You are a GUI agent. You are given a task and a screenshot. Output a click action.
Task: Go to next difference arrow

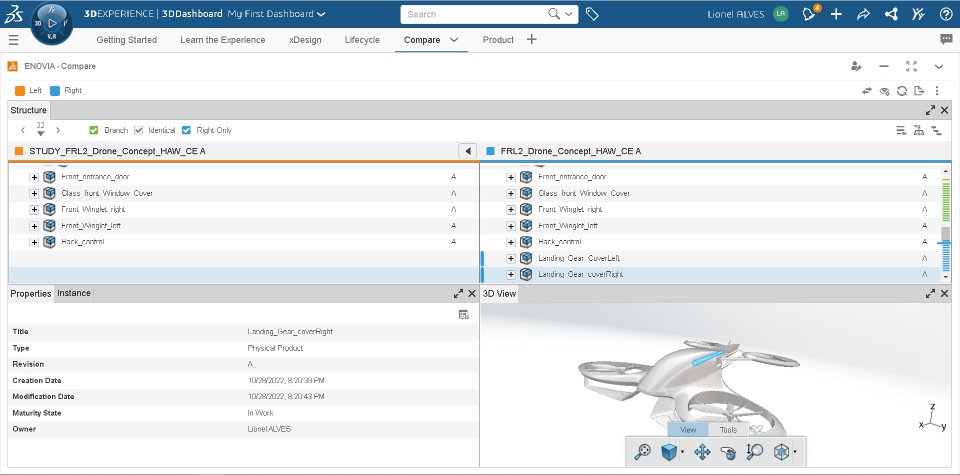pos(58,130)
